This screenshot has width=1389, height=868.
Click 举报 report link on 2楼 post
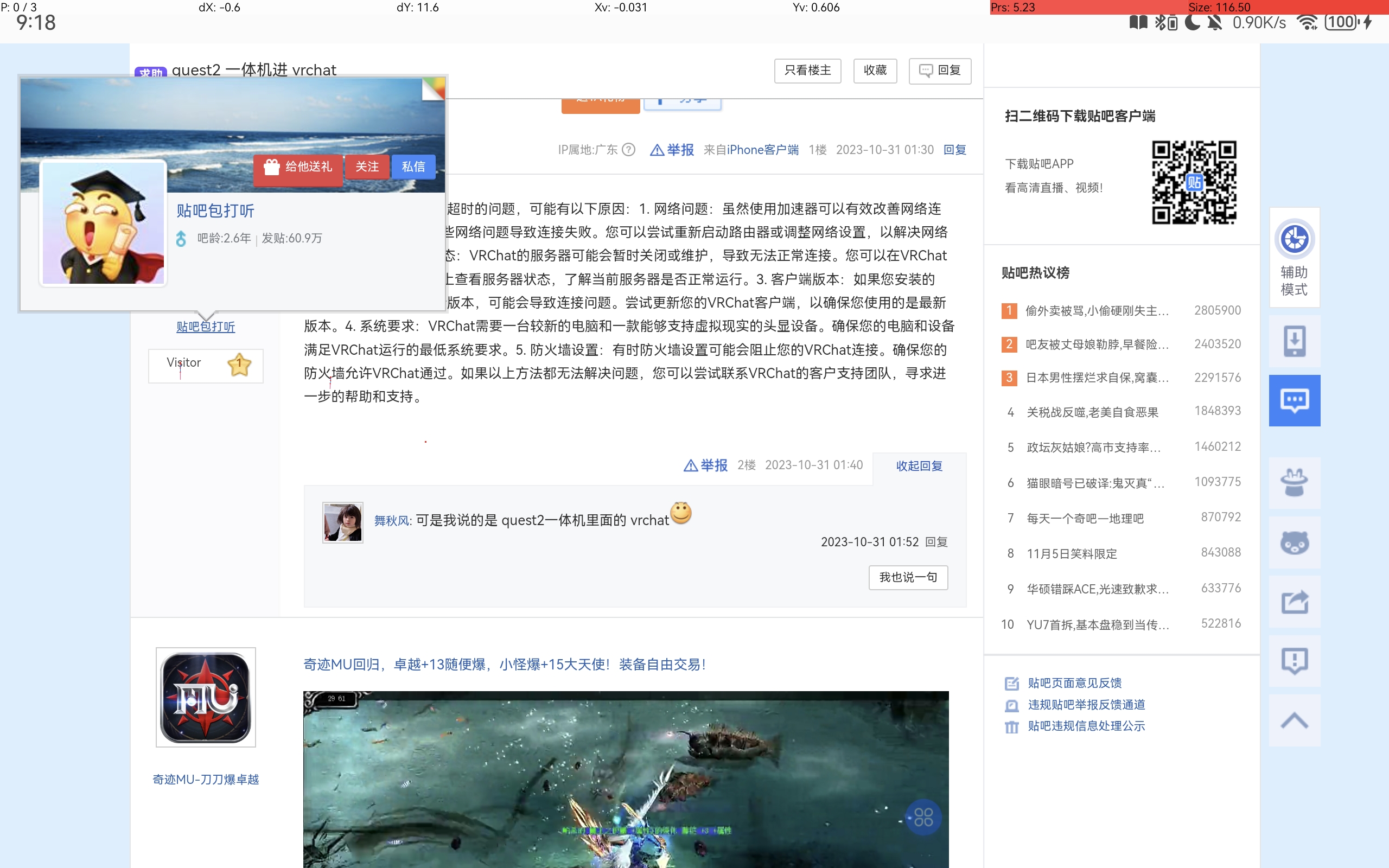click(705, 465)
